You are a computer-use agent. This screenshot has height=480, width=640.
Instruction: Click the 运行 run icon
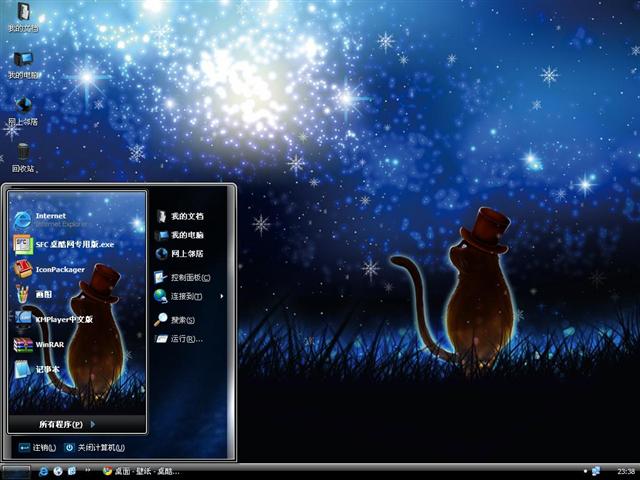[161, 339]
